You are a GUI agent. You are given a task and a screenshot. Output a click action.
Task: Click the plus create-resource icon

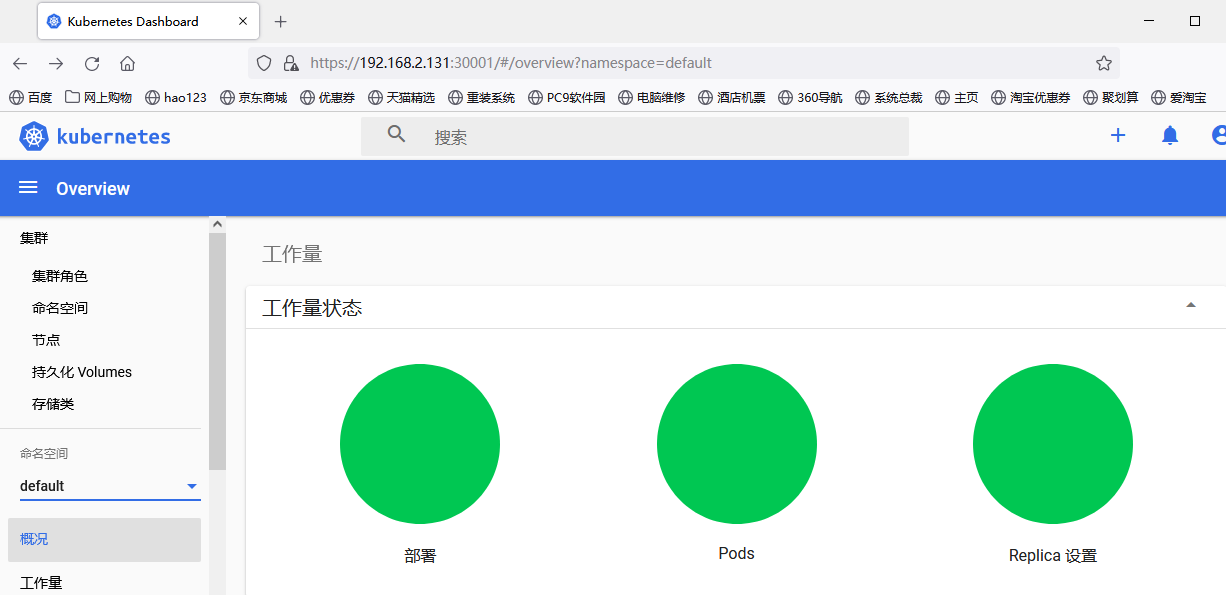point(1118,135)
